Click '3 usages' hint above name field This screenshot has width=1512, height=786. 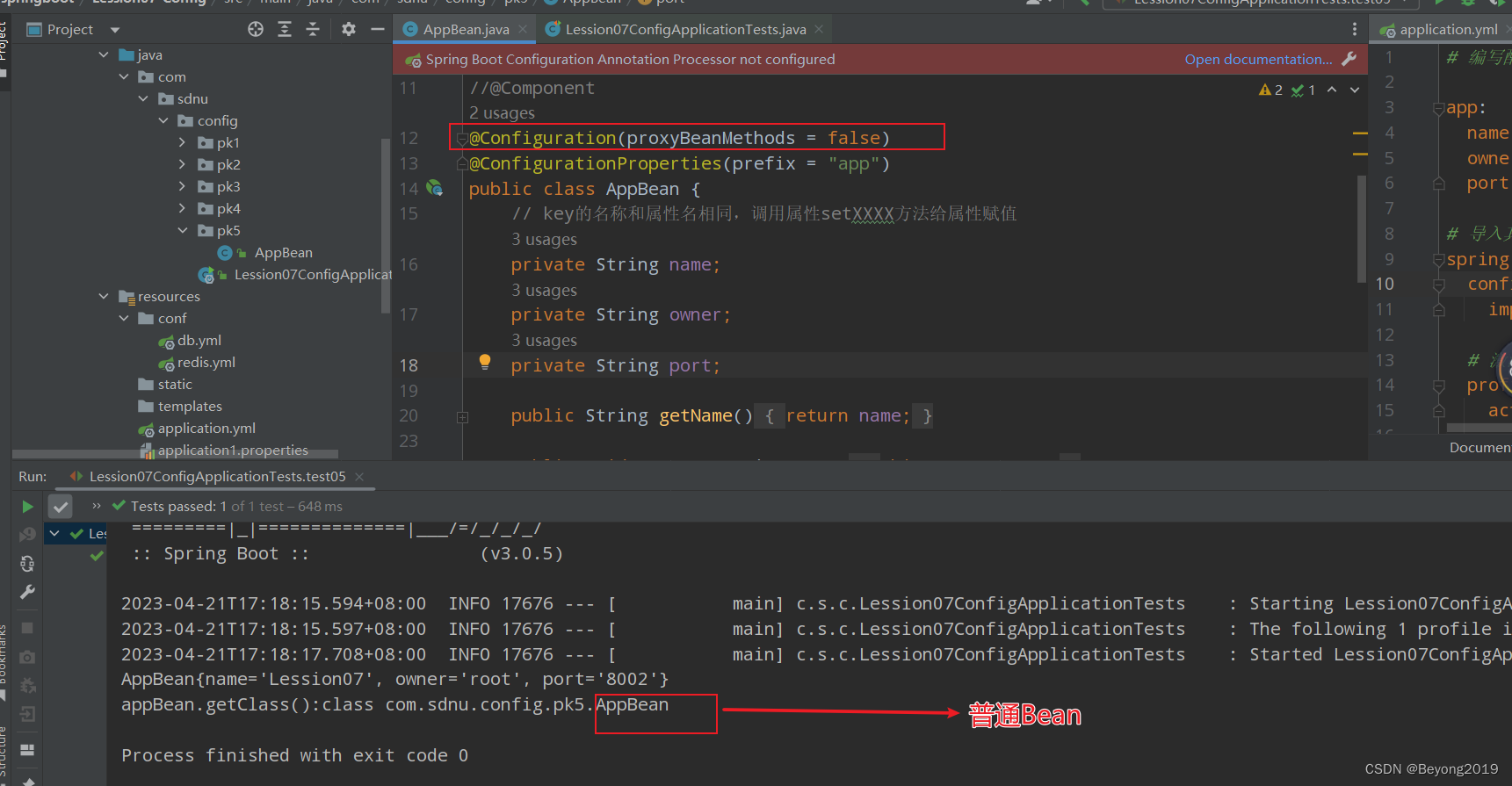[x=544, y=239]
